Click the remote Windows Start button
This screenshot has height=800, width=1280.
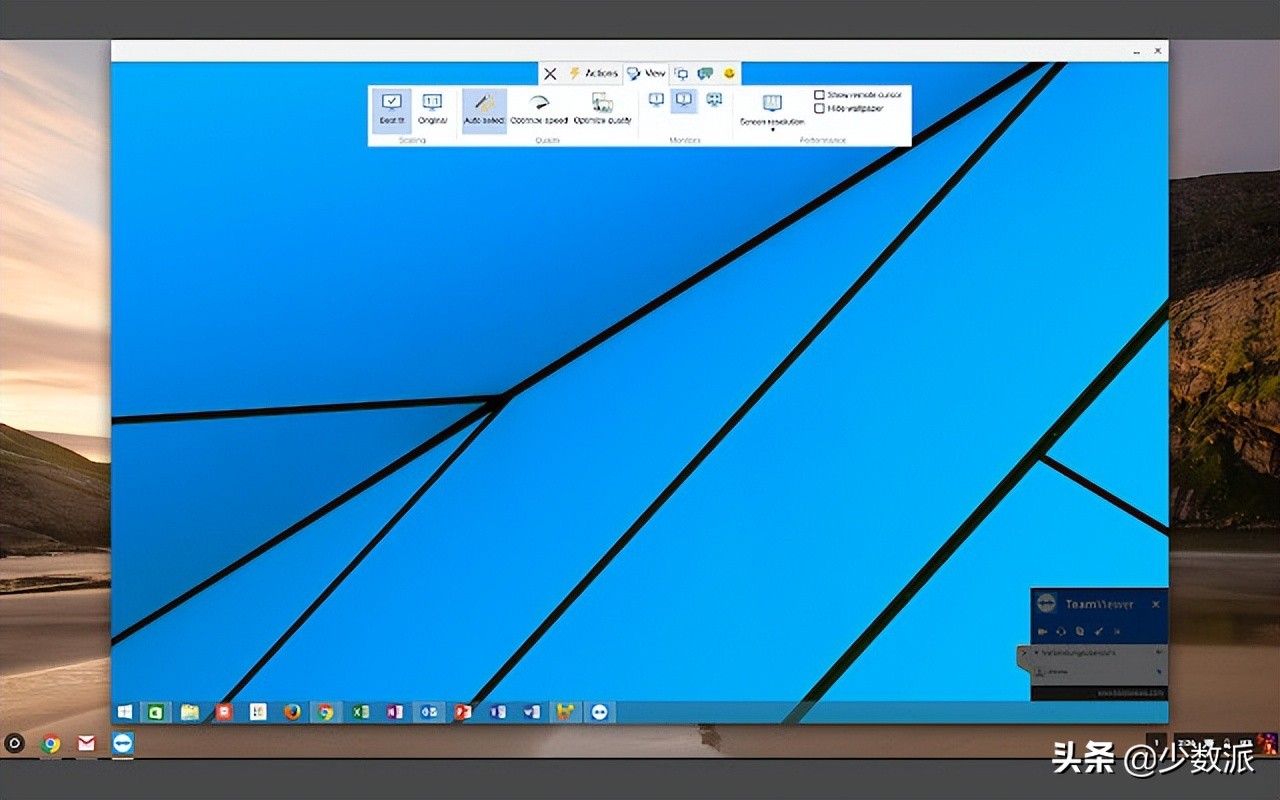coord(125,712)
